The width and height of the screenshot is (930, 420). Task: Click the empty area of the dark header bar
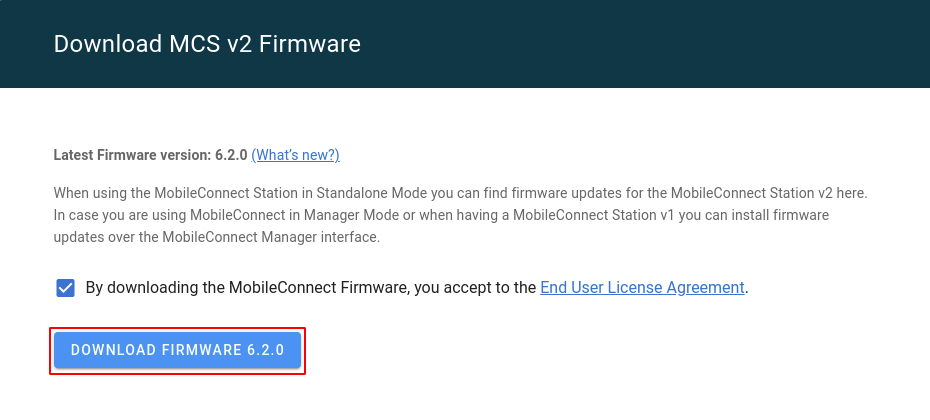tap(652, 44)
